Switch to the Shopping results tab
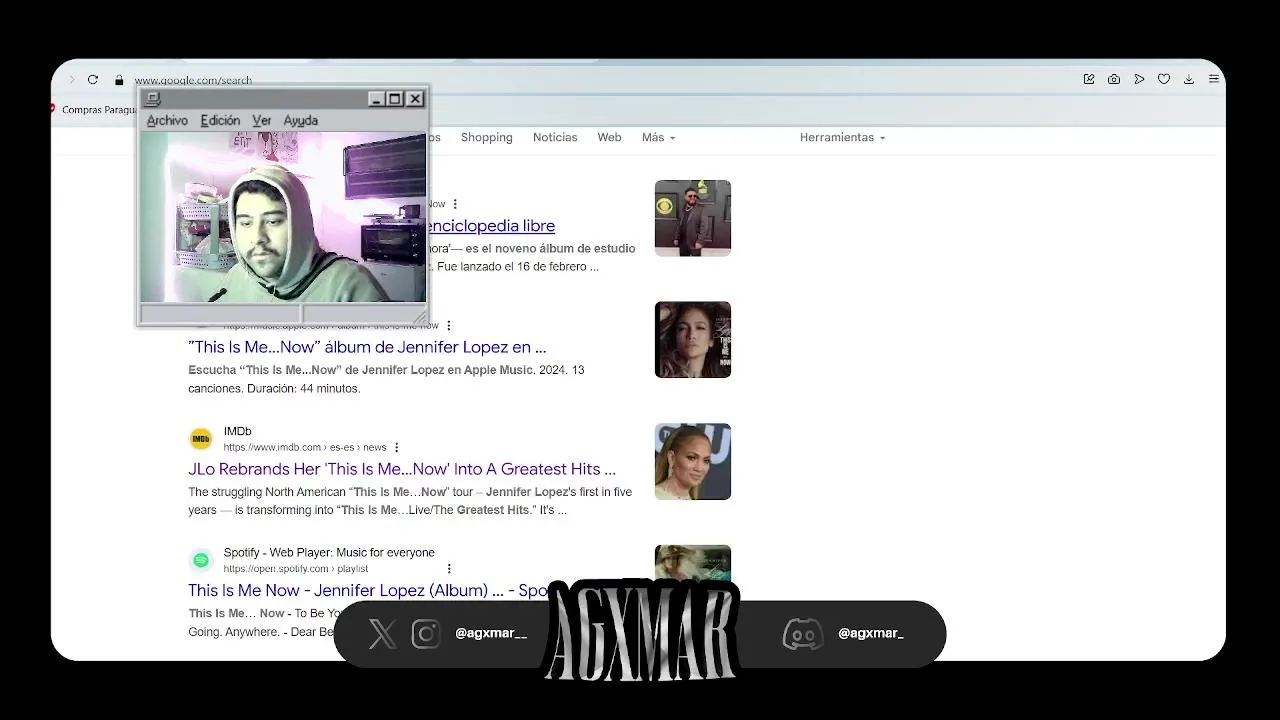 pos(487,137)
